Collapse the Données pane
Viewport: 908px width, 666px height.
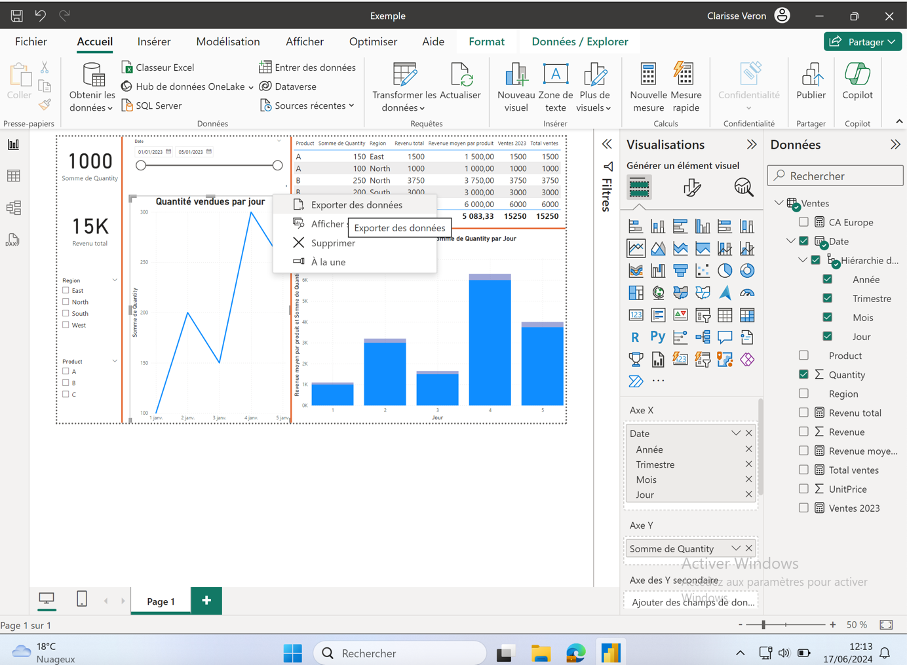coord(895,144)
